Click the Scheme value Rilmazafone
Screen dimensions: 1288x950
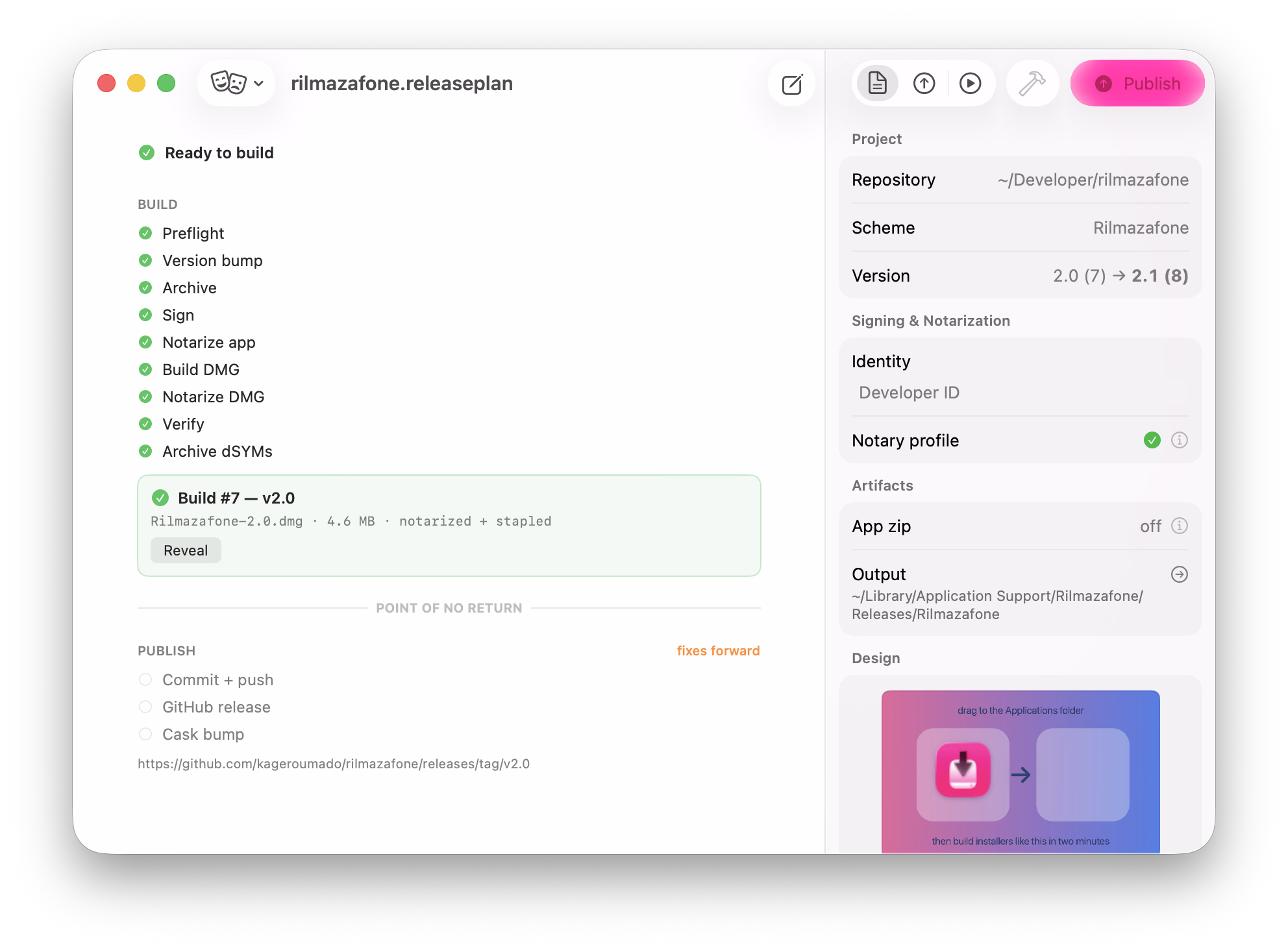(1141, 228)
